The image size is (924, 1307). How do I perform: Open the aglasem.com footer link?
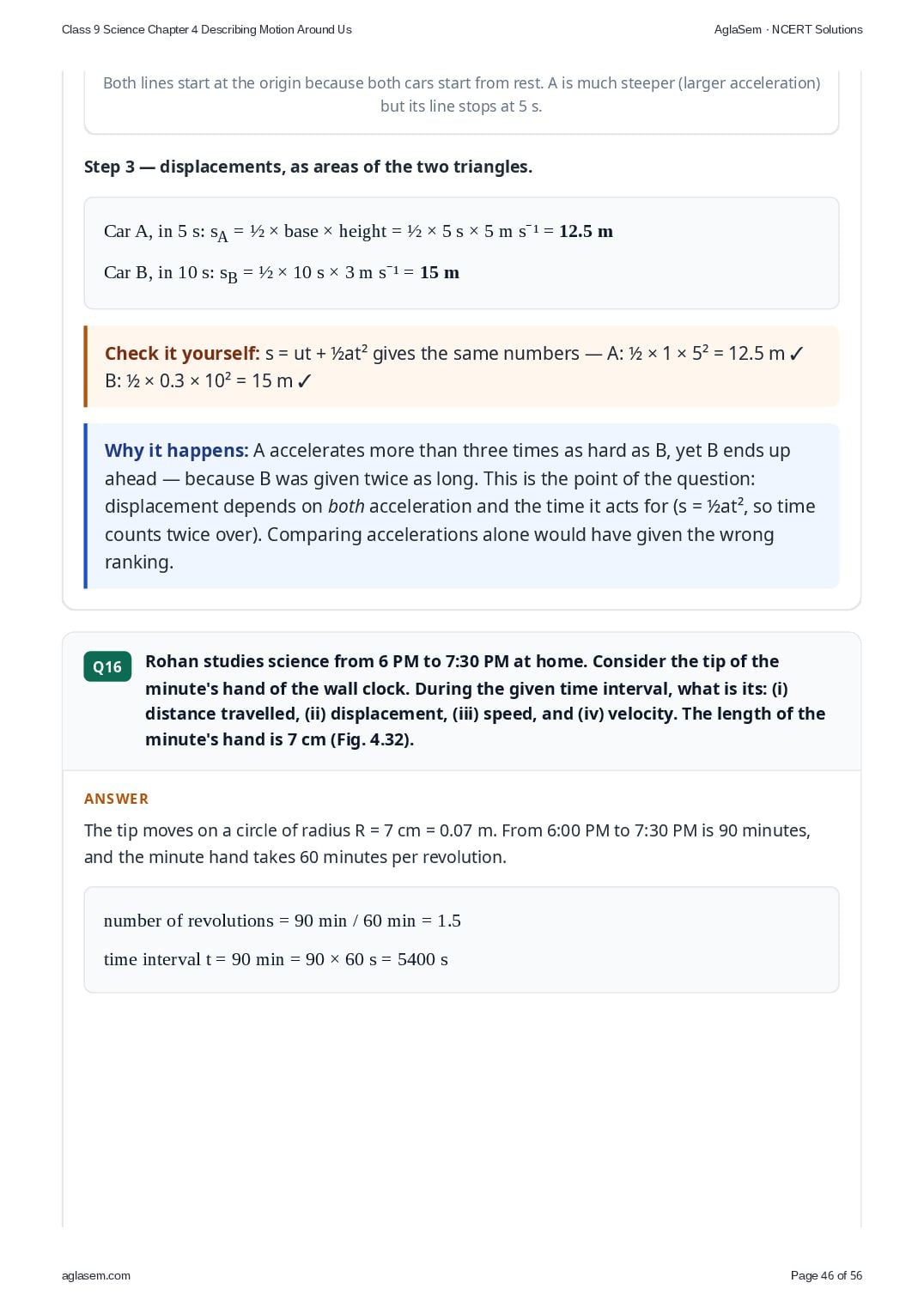point(96,1275)
